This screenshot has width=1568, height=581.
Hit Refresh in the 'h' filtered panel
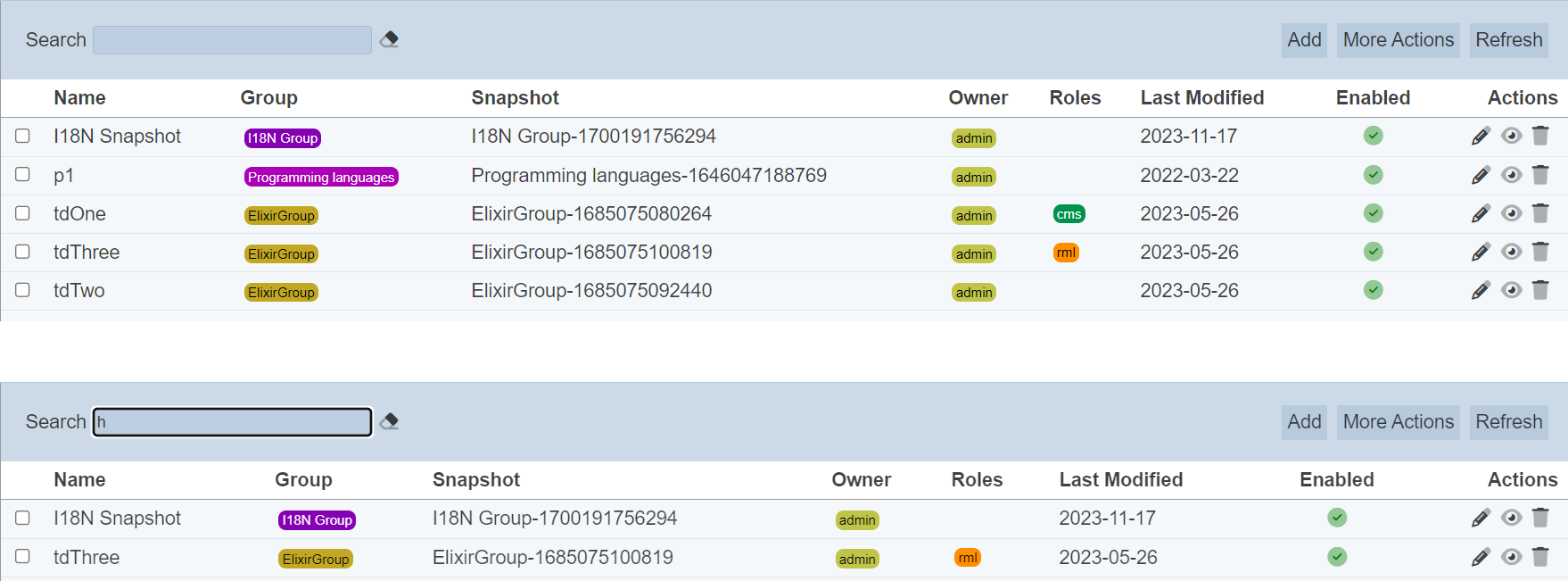[1508, 422]
